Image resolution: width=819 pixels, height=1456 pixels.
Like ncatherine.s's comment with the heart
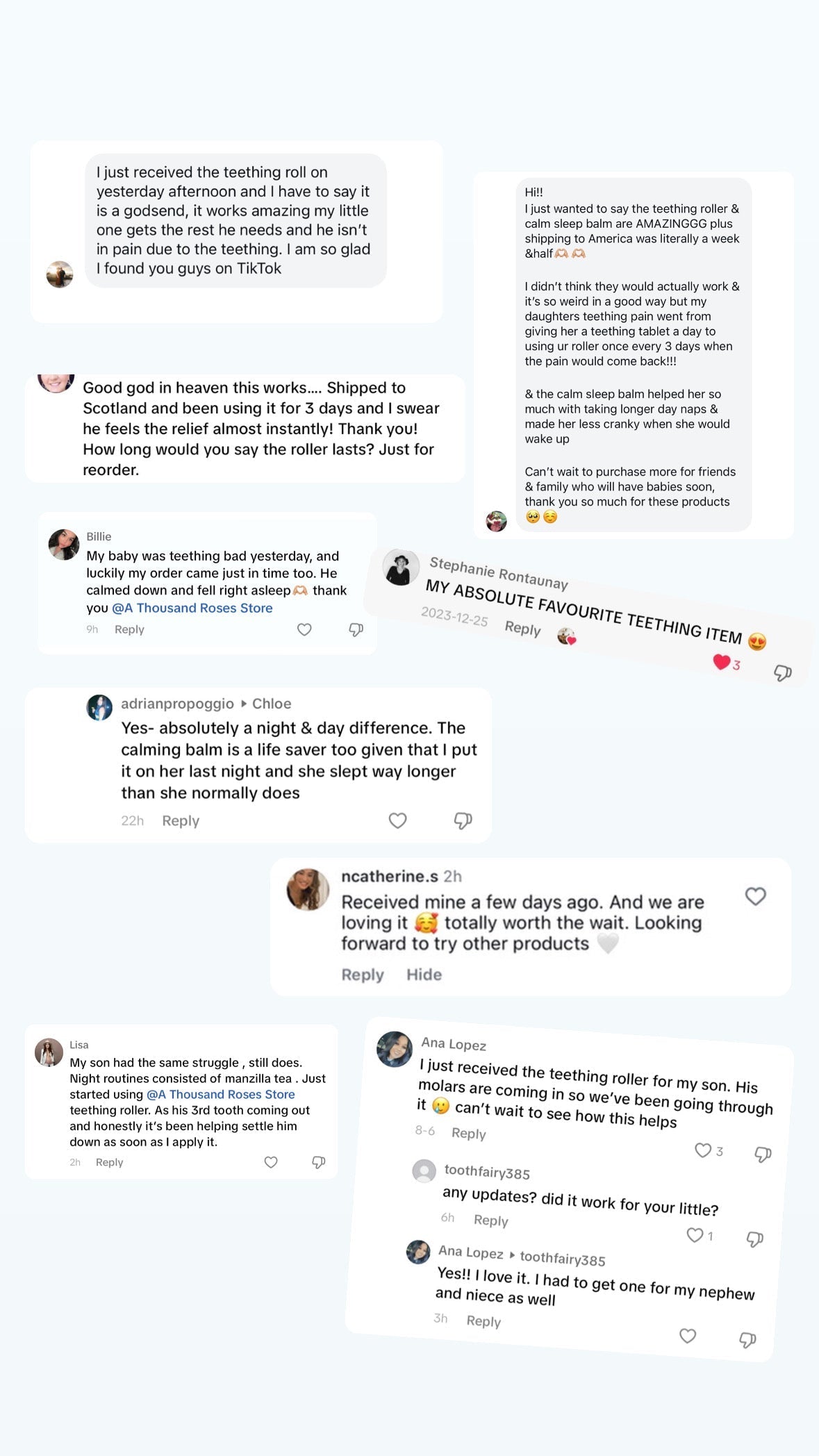(x=755, y=896)
